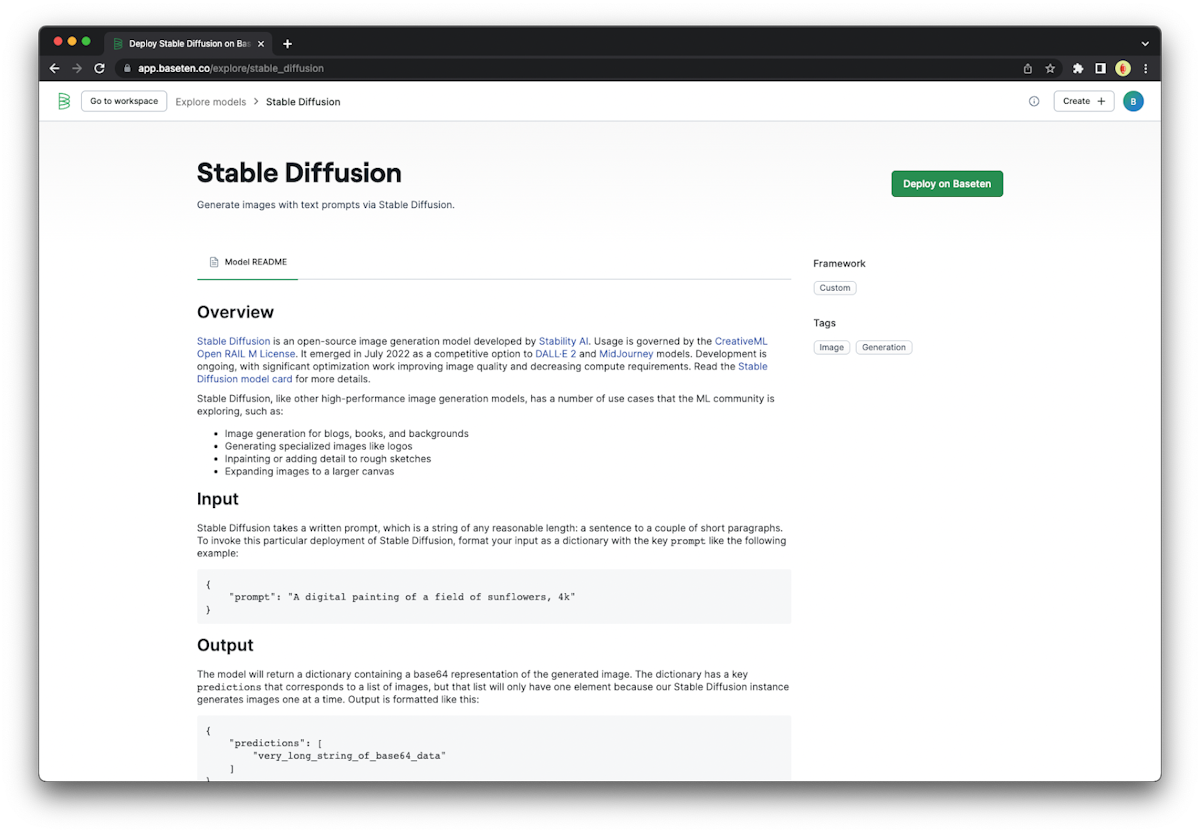Open the user avatar B menu

pyautogui.click(x=1133, y=101)
